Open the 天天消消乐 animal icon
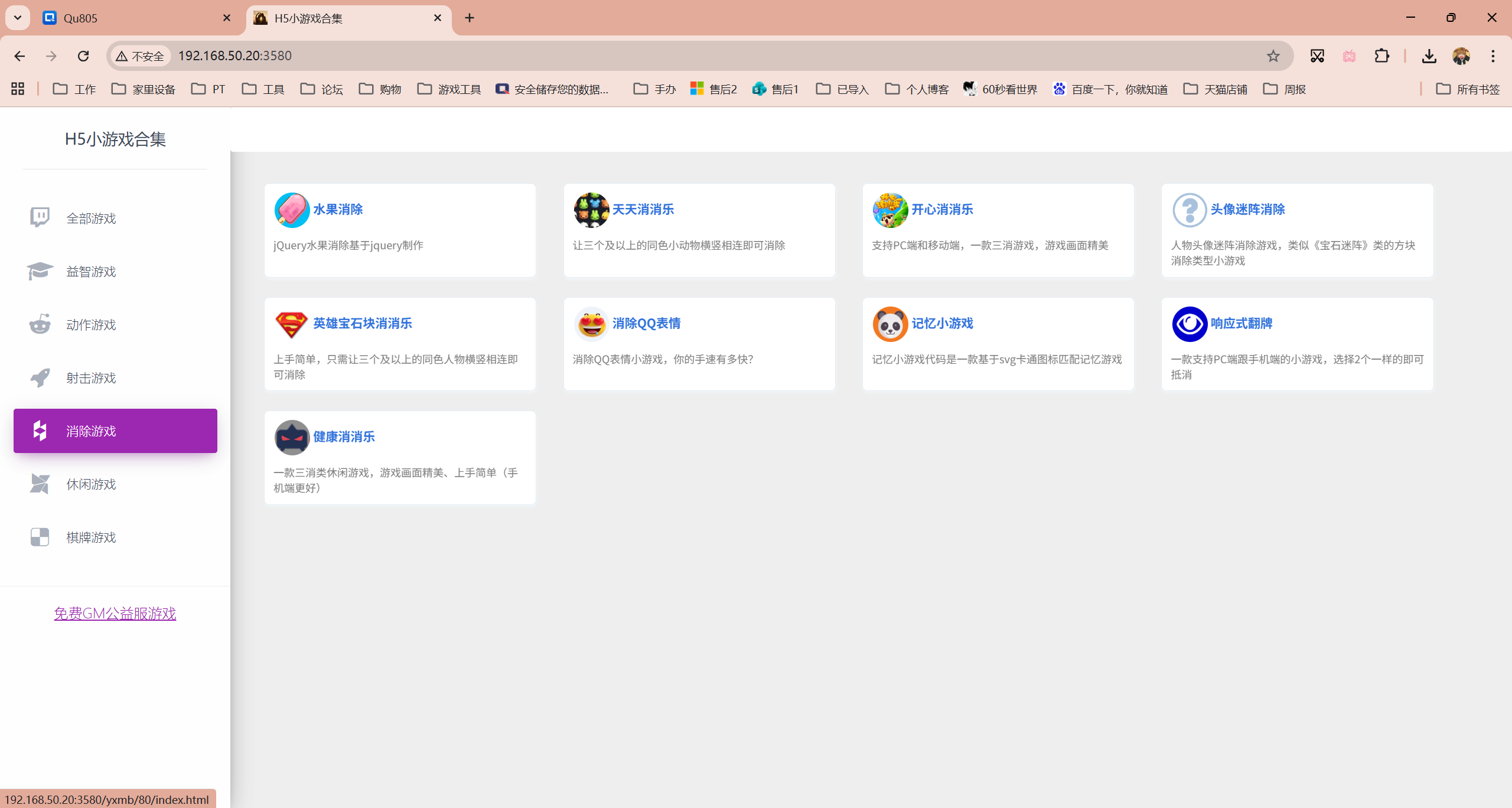This screenshot has height=808, width=1512. pos(591,210)
